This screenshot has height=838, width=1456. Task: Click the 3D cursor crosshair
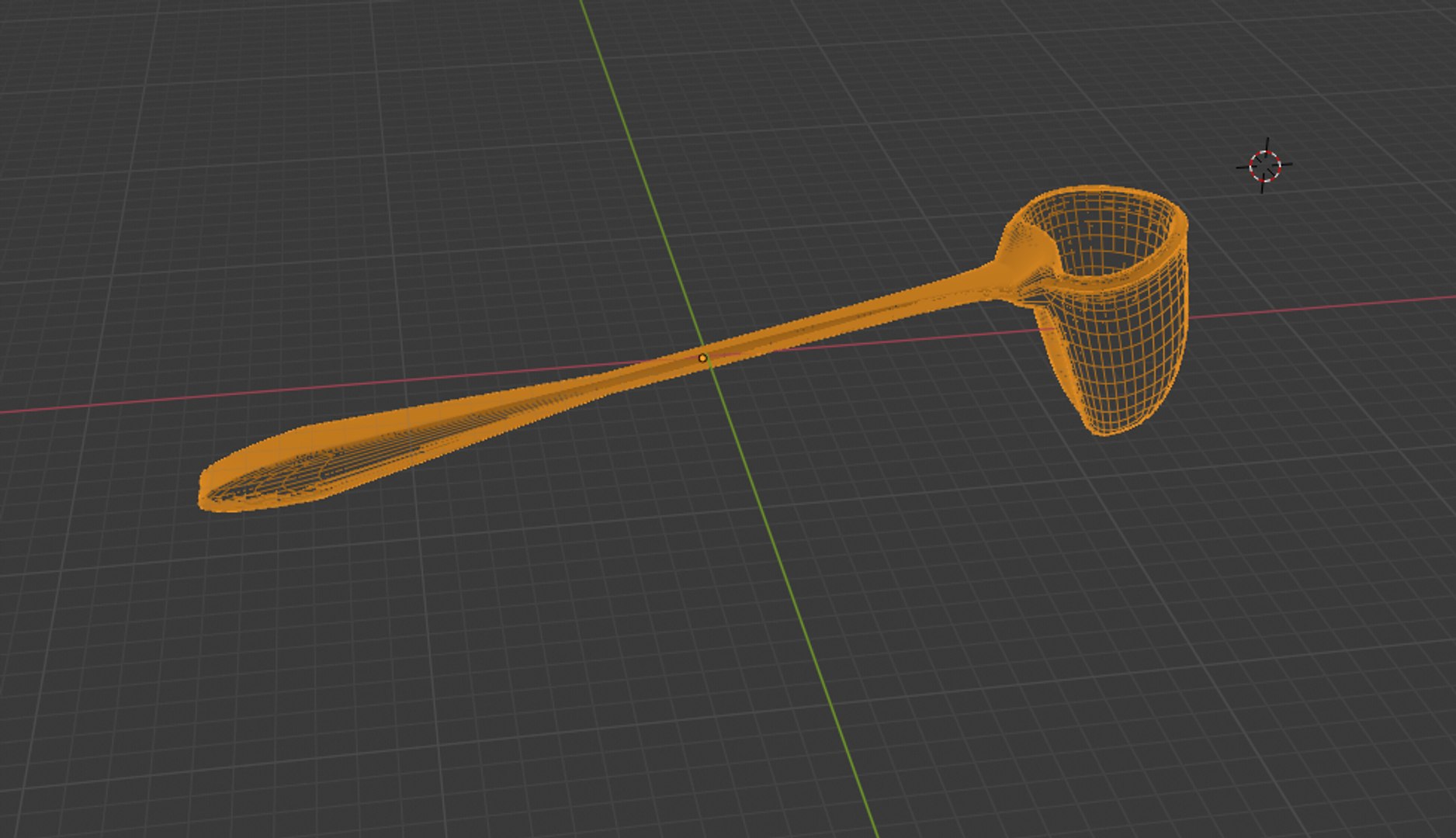tap(1264, 165)
